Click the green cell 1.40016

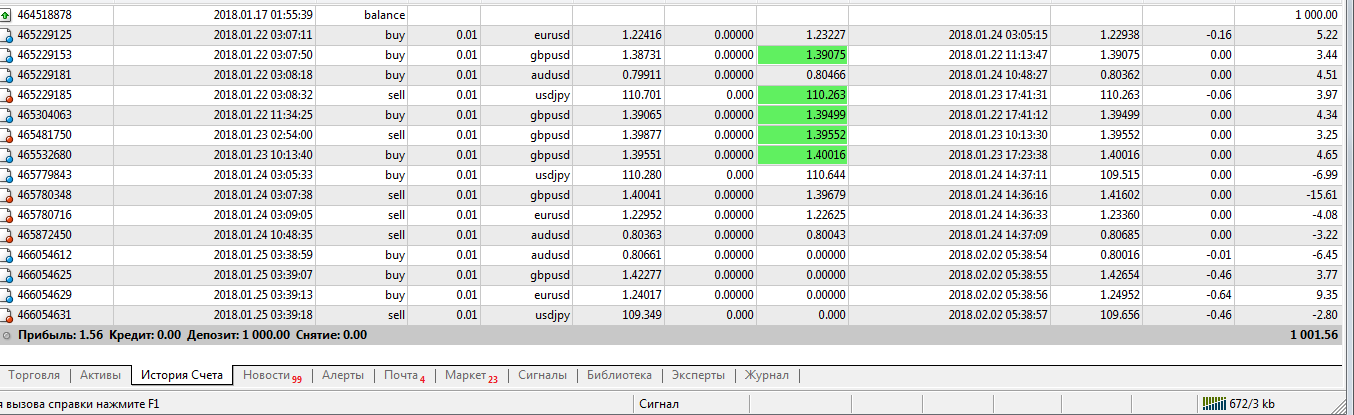tap(802, 155)
